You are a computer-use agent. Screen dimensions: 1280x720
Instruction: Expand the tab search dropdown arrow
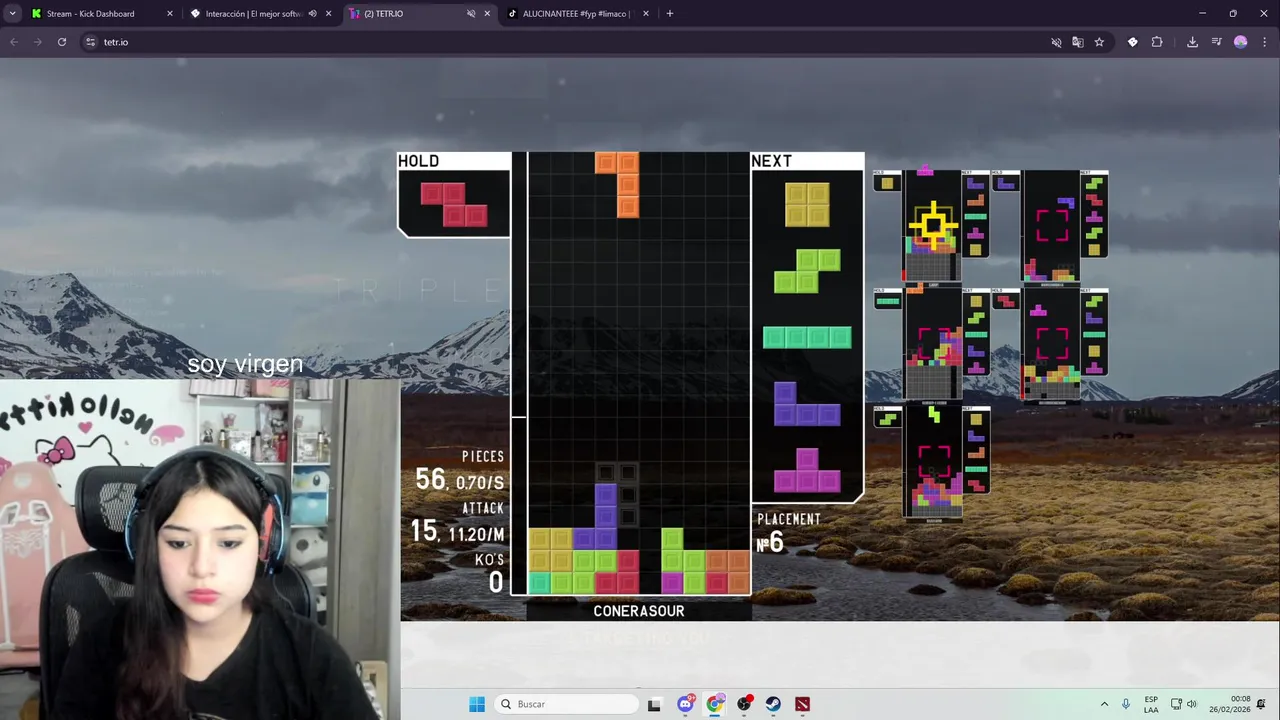tap(13, 14)
